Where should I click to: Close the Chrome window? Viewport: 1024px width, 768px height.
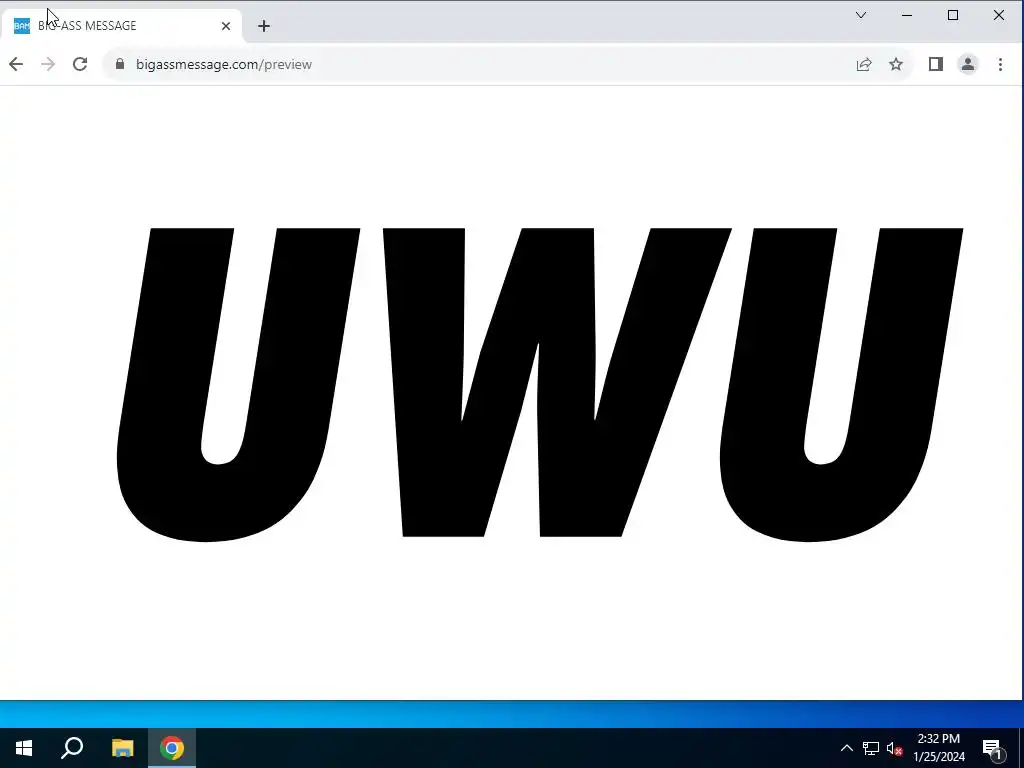pyautogui.click(x=999, y=15)
